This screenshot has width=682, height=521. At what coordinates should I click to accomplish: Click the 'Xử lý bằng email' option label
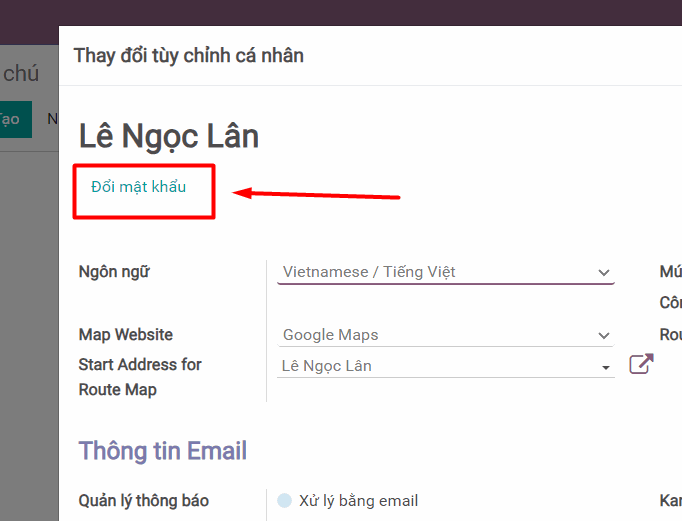tap(358, 501)
